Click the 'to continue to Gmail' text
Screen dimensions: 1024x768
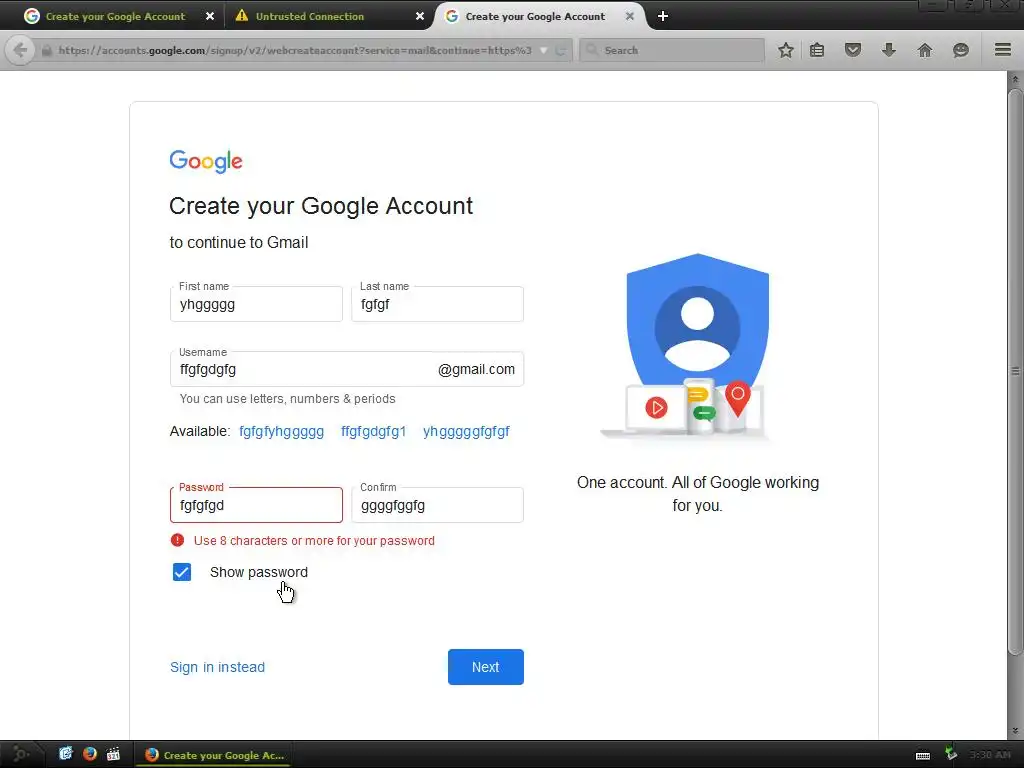[x=239, y=242]
